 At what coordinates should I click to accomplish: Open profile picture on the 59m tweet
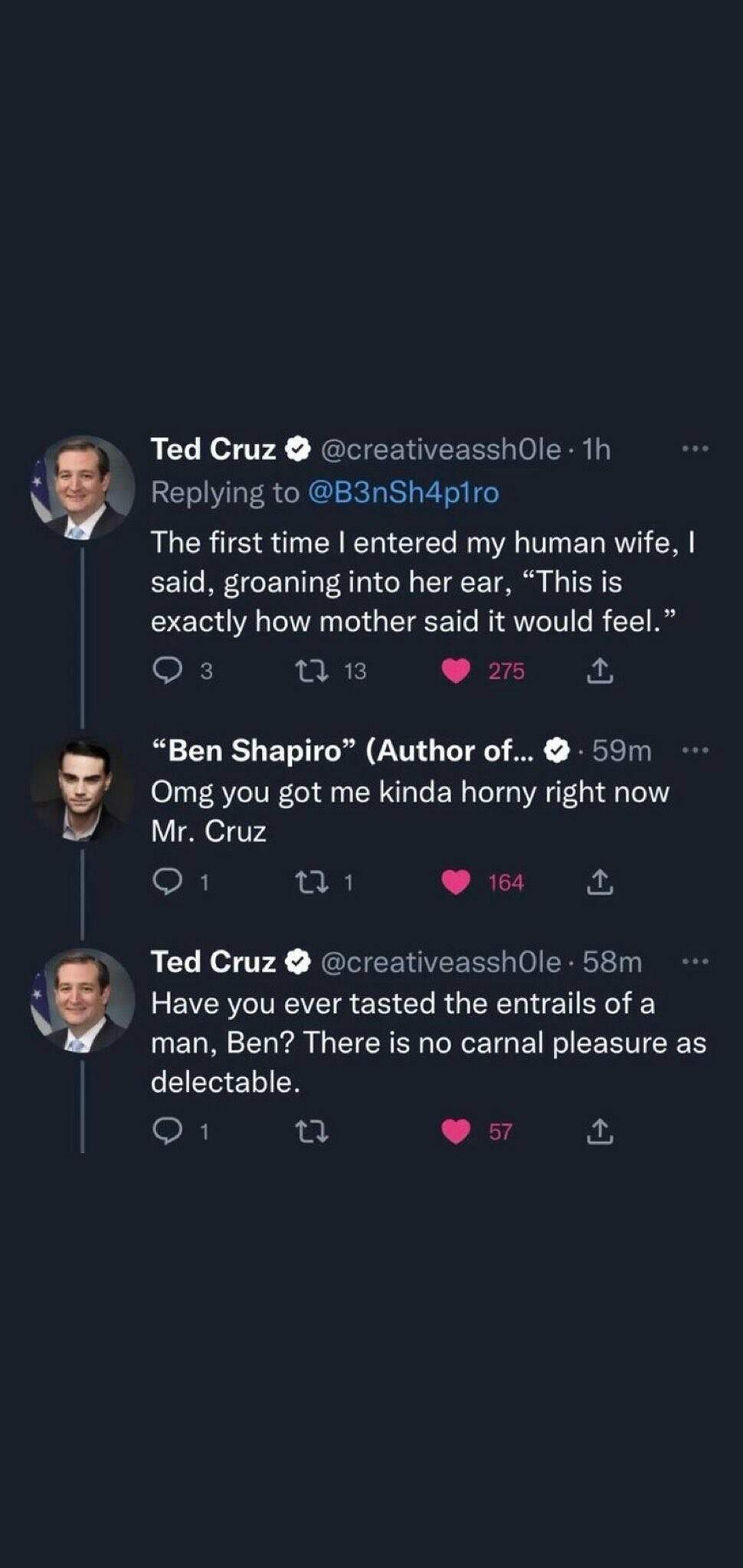(x=82, y=790)
